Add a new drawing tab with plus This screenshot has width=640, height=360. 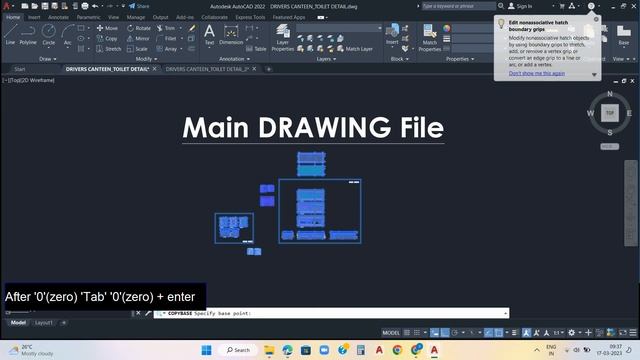point(269,69)
